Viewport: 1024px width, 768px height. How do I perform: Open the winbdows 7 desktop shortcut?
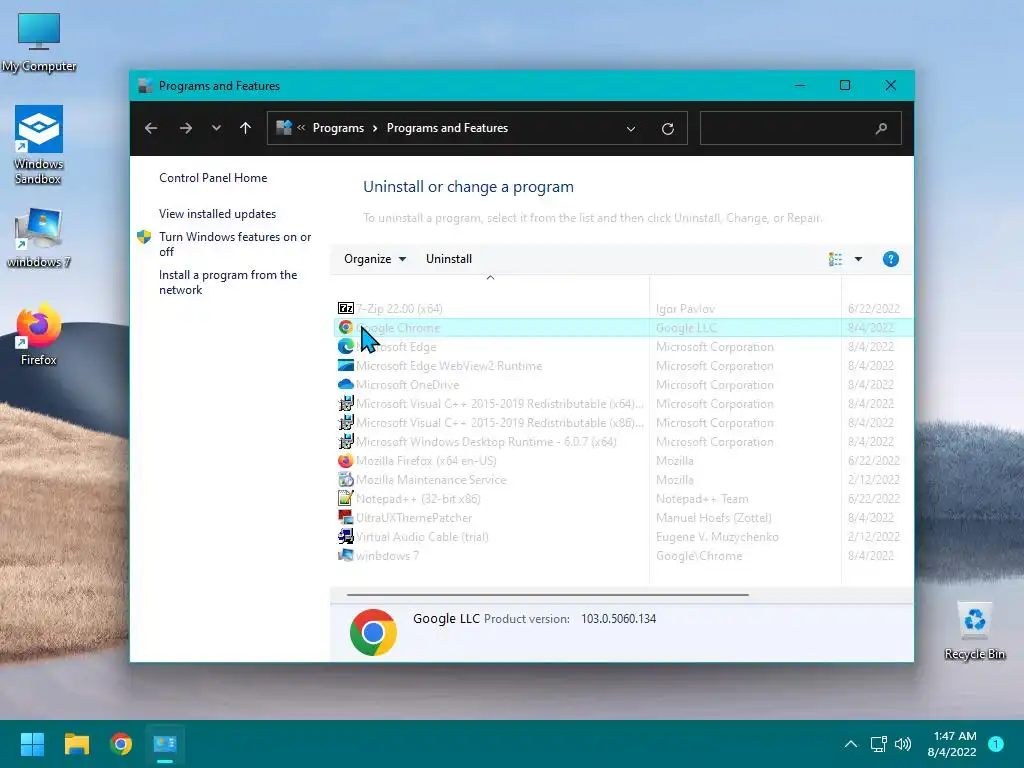click(x=39, y=238)
